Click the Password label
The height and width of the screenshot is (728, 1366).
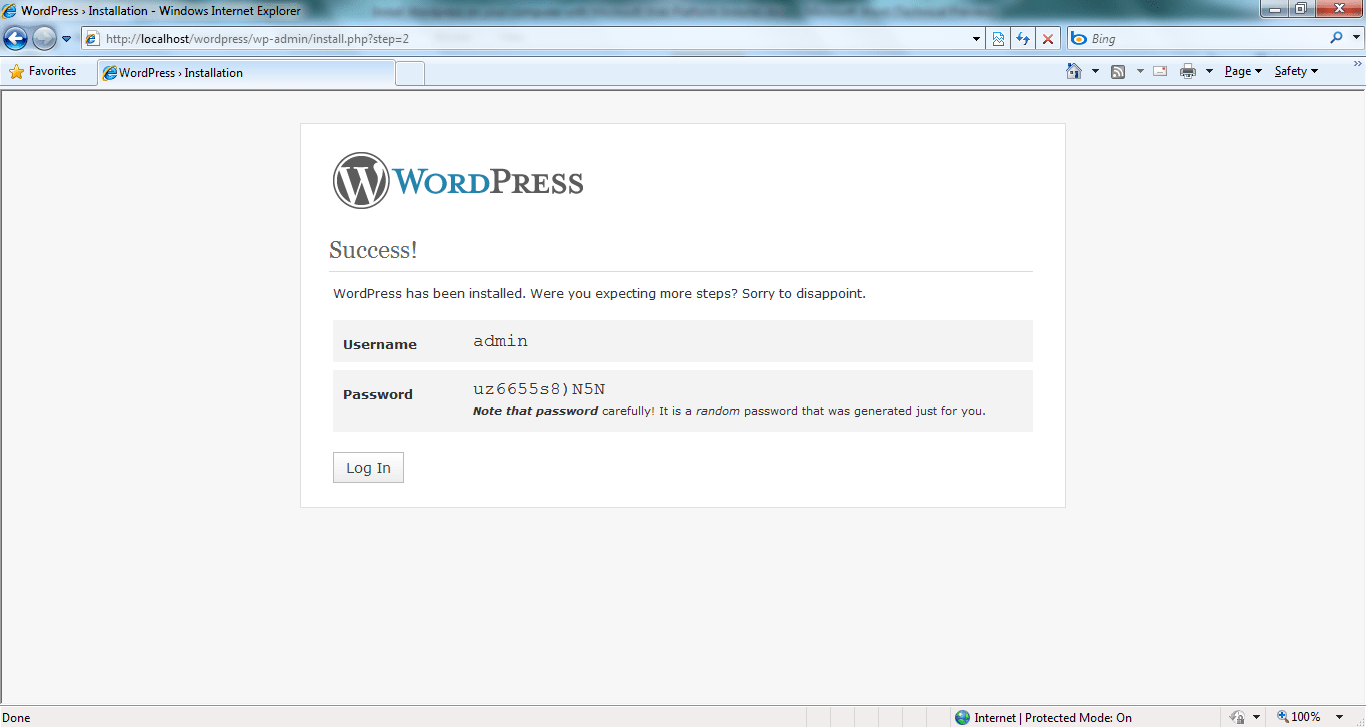coord(378,394)
